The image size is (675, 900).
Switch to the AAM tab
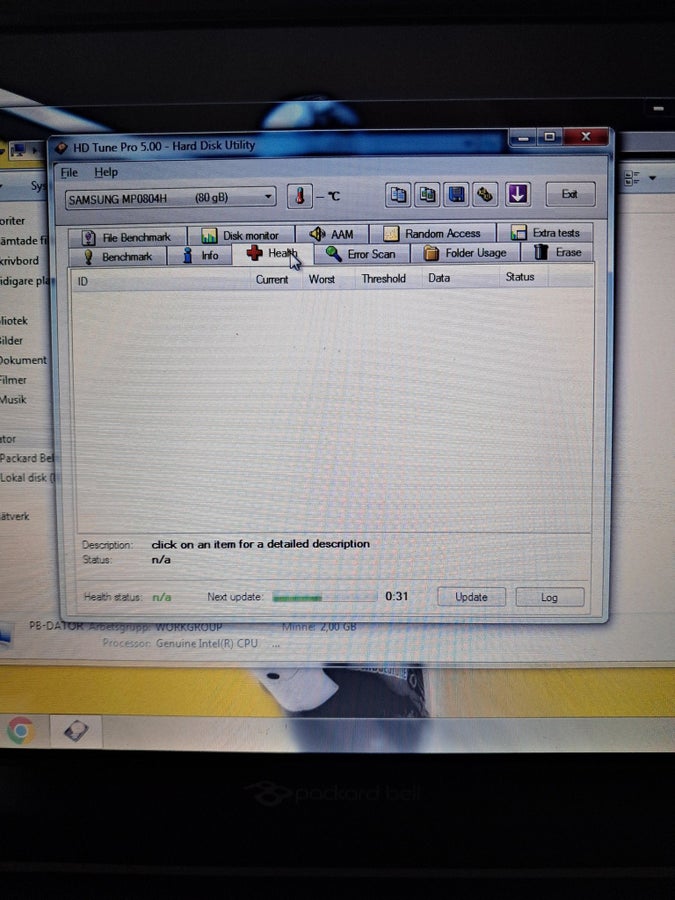click(332, 234)
